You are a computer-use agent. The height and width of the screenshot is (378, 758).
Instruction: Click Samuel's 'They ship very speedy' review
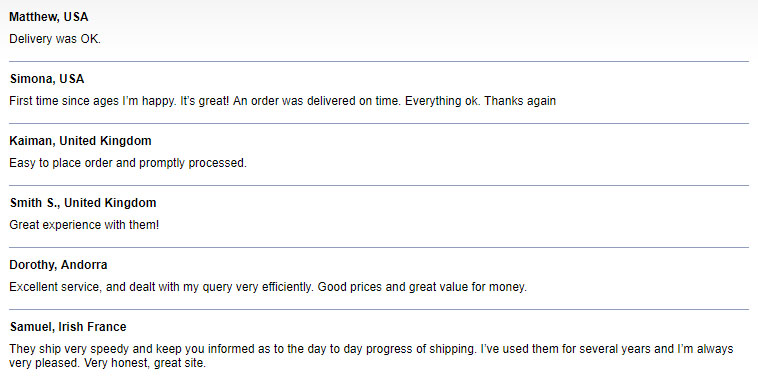click(371, 356)
